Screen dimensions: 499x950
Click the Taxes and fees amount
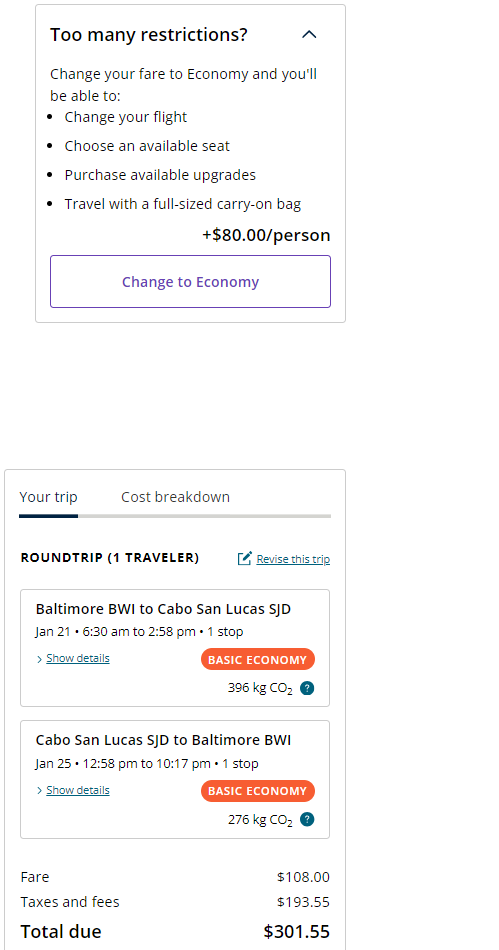(303, 902)
